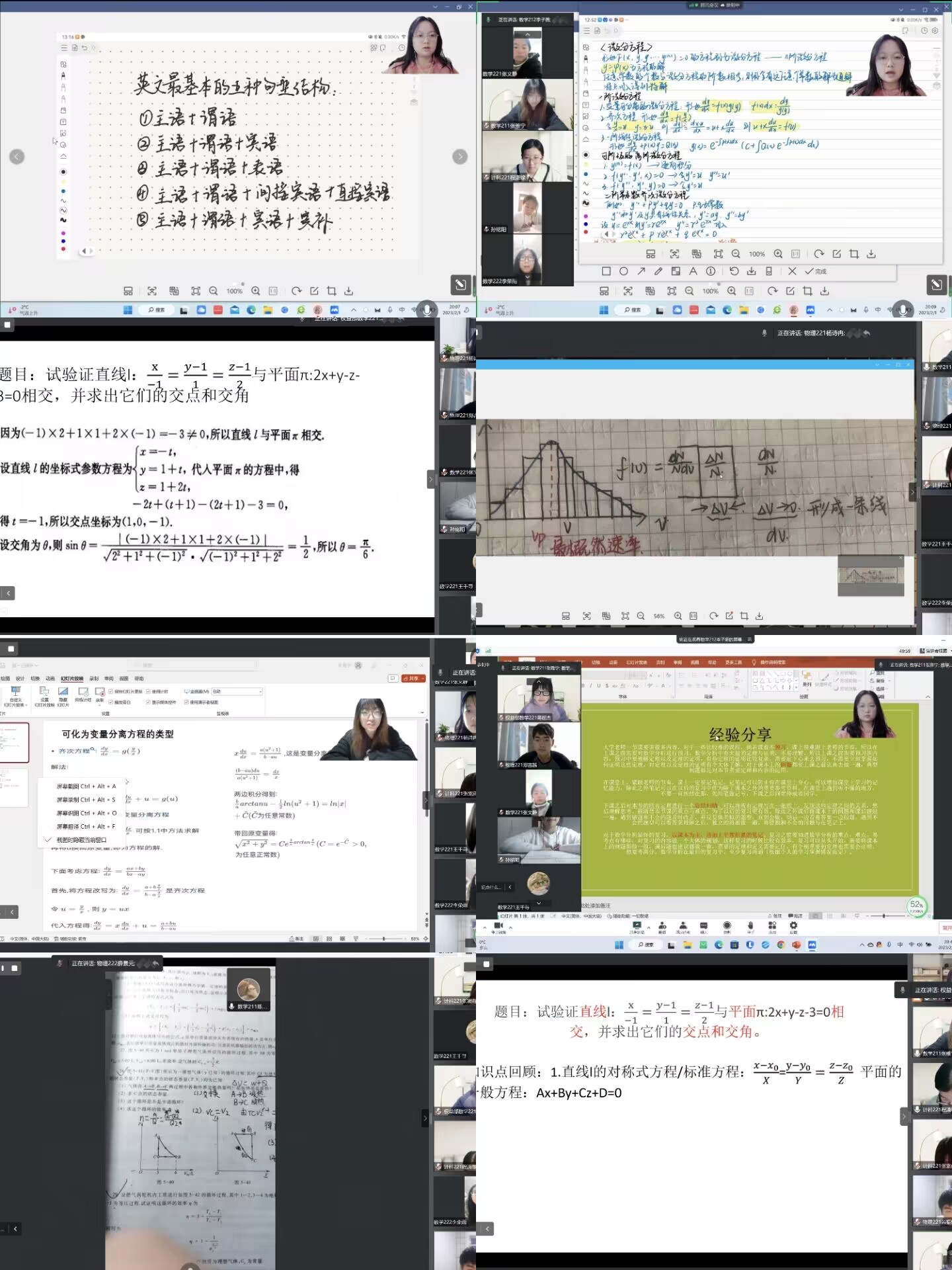The height and width of the screenshot is (1270, 952).
Task: Select the first slide thumbnail in 变量分离方程 PowerPoint
Action: 14,742
